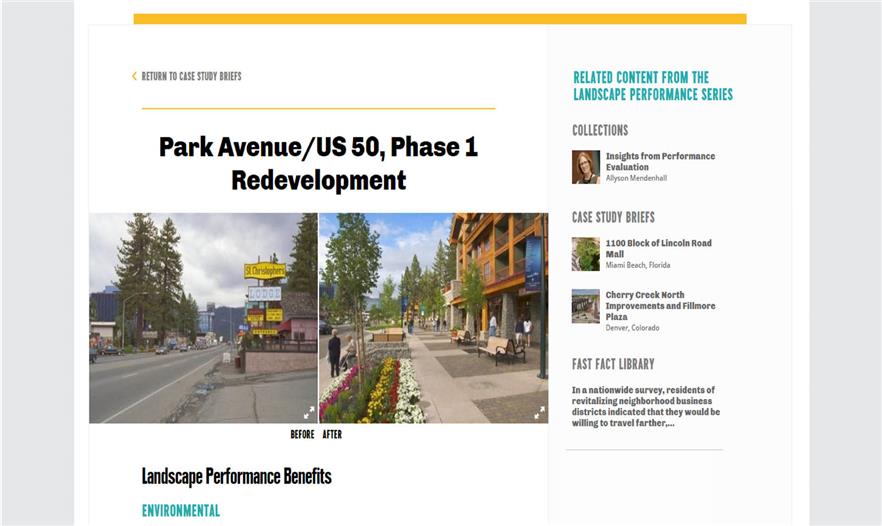Open 1100 Block of Lincoln Road Mall brief
The width and height of the screenshot is (882, 526).
pos(658,248)
